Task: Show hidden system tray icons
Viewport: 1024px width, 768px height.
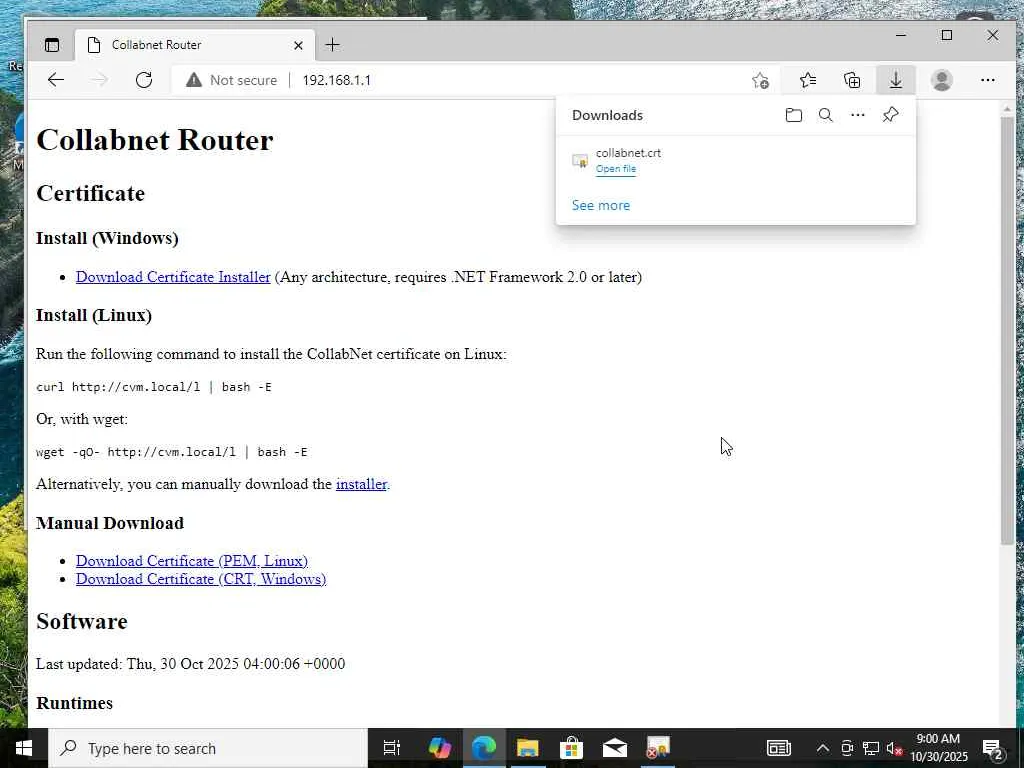Action: 823,748
